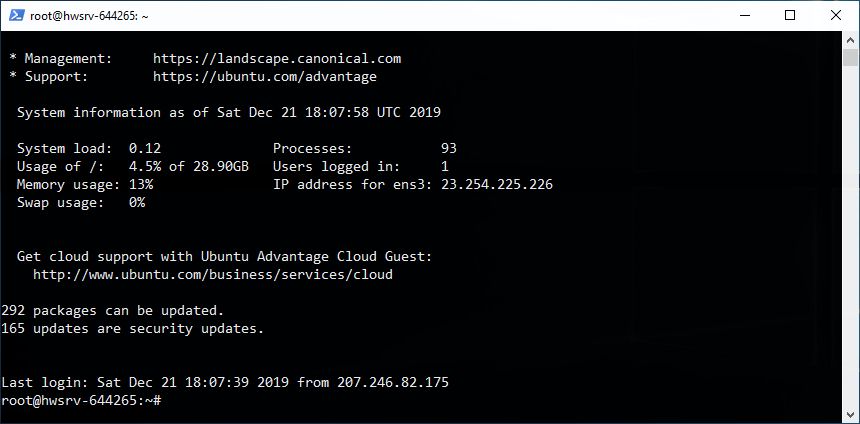
Task: Click the Memory usage 13% value
Action: pos(141,185)
